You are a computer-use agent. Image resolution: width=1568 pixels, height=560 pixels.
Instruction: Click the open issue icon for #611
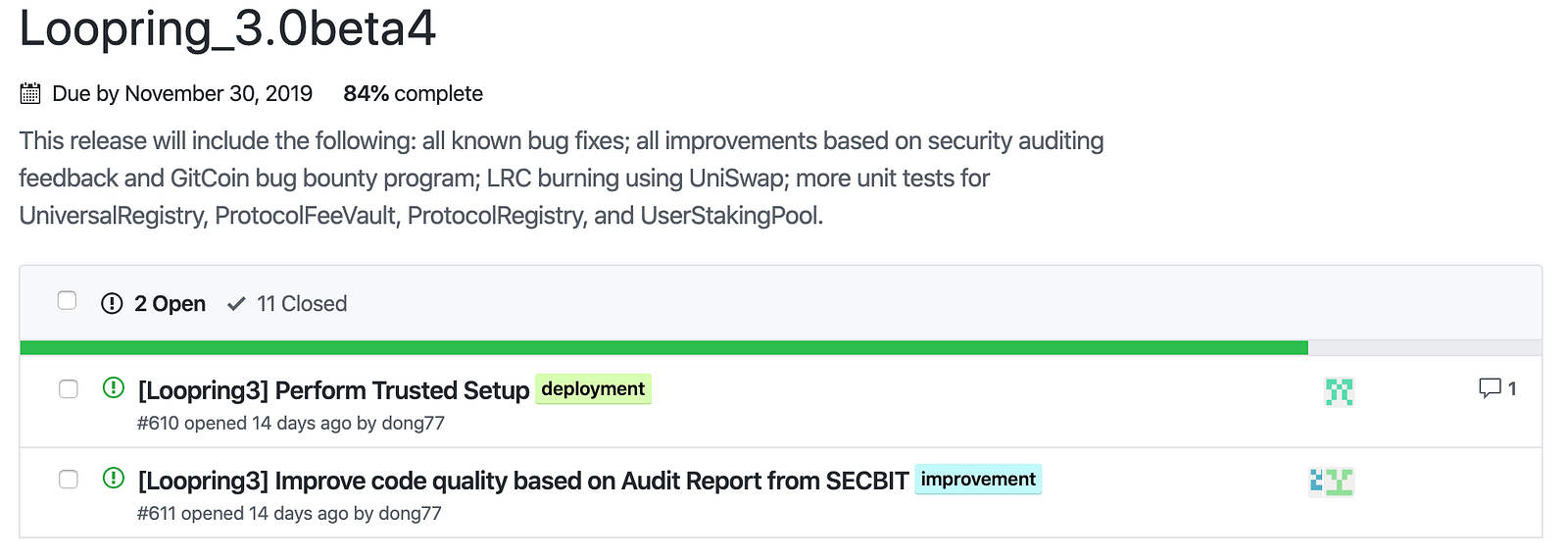(114, 478)
